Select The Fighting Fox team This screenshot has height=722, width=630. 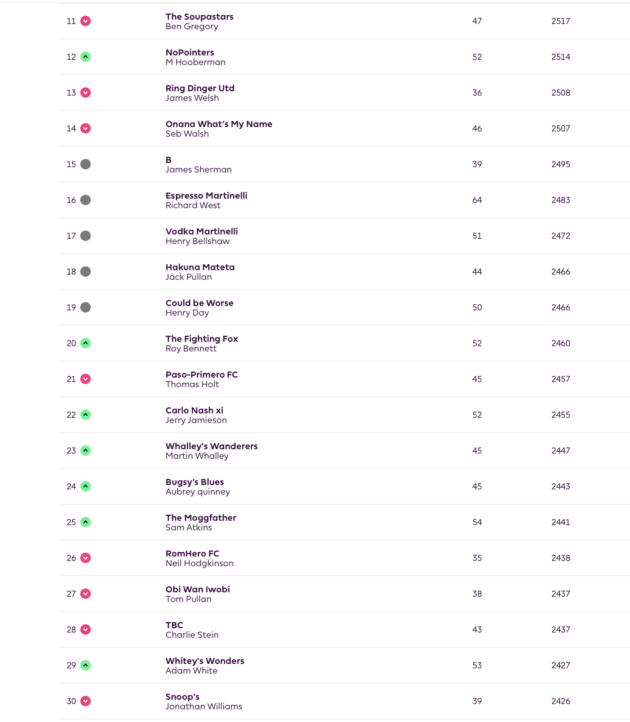(202, 339)
